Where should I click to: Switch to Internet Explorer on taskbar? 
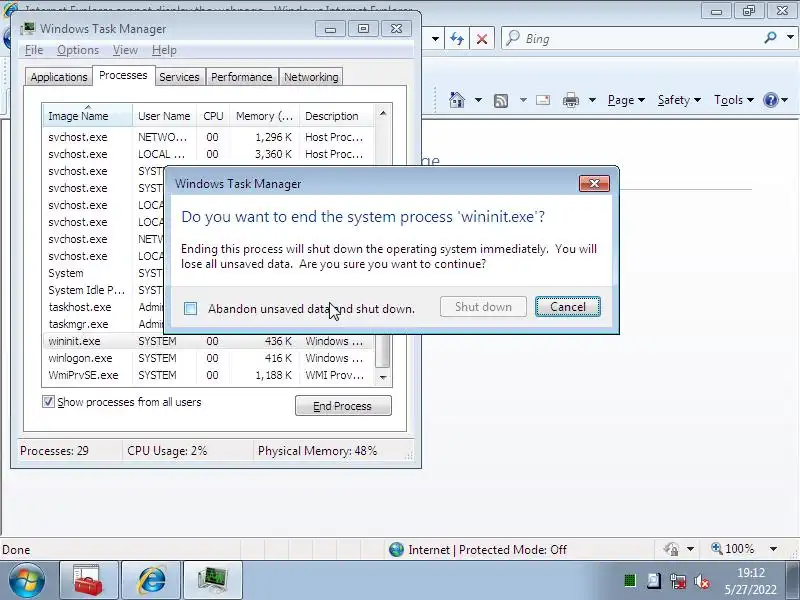pos(151,580)
